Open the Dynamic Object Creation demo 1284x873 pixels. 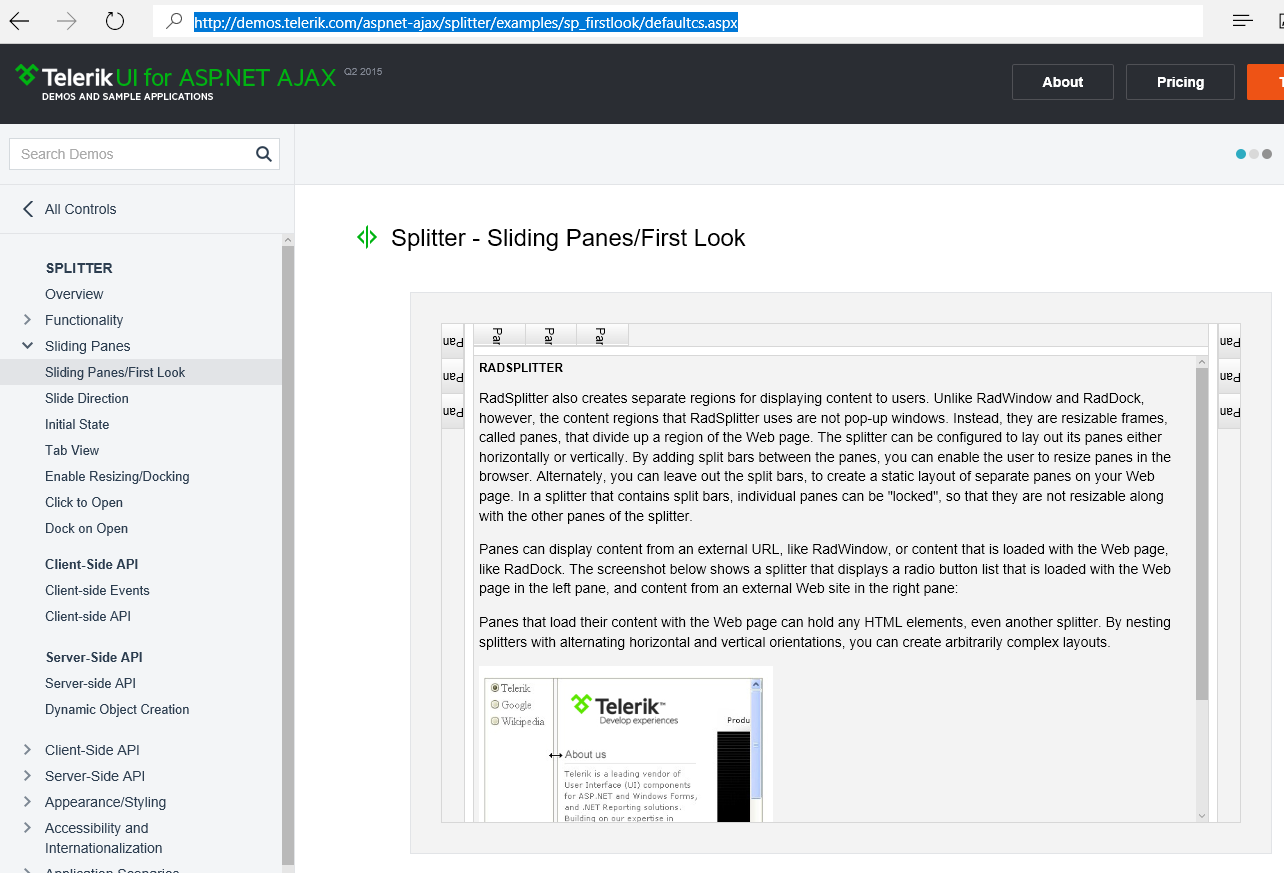117,709
